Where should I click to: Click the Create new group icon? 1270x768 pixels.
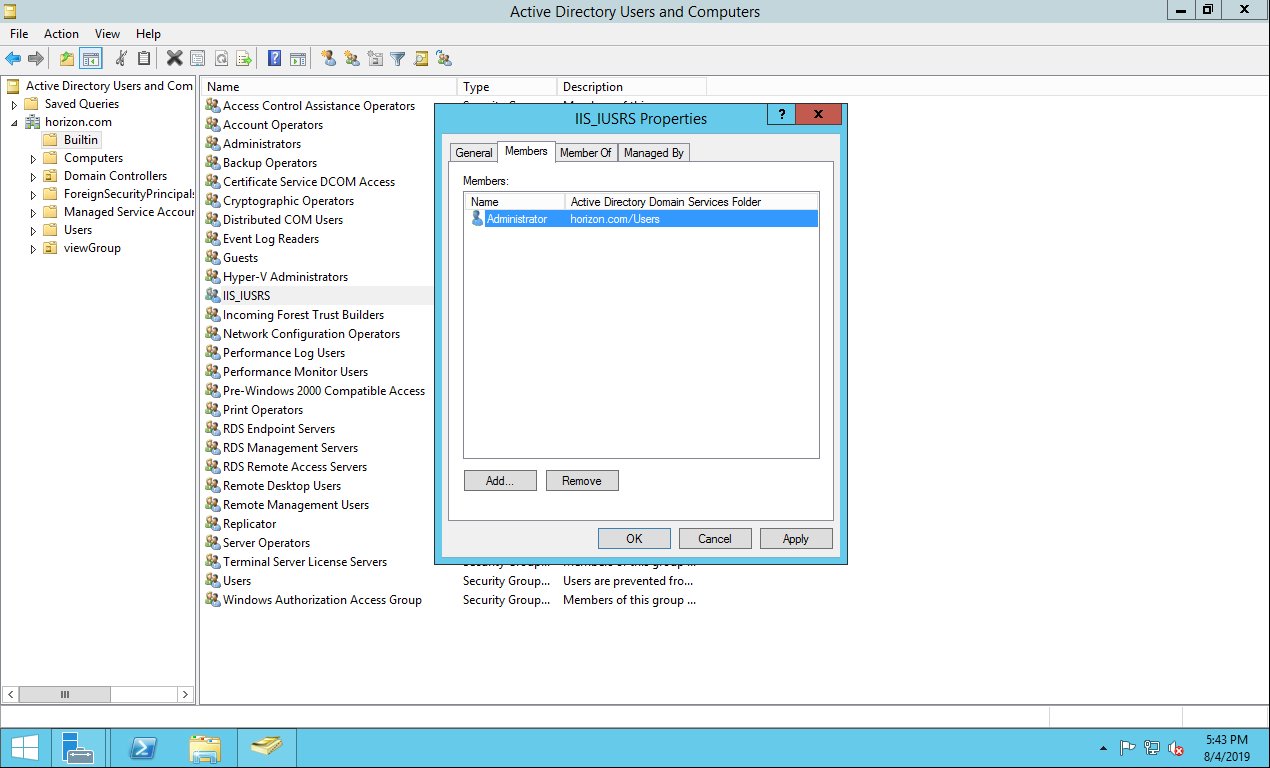coord(352,59)
